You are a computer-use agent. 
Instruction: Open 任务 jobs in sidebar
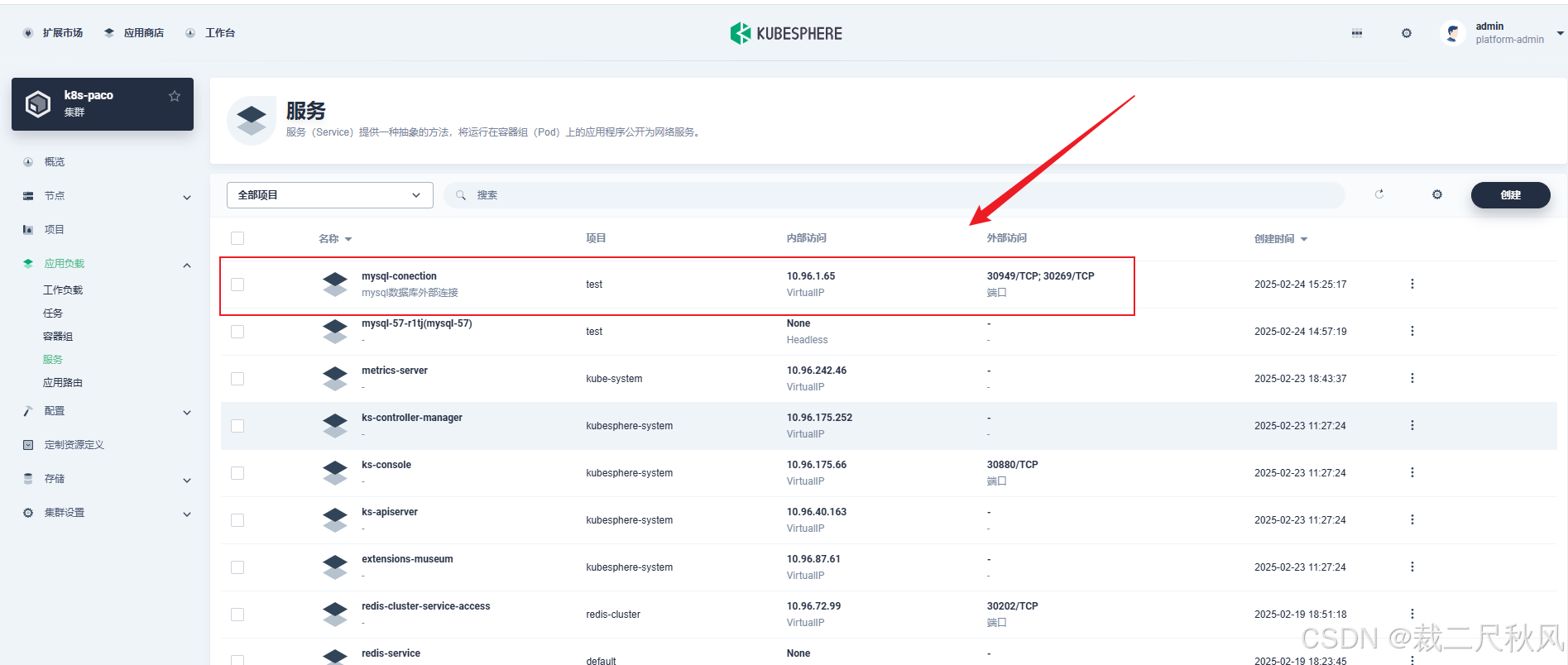pyautogui.click(x=53, y=313)
